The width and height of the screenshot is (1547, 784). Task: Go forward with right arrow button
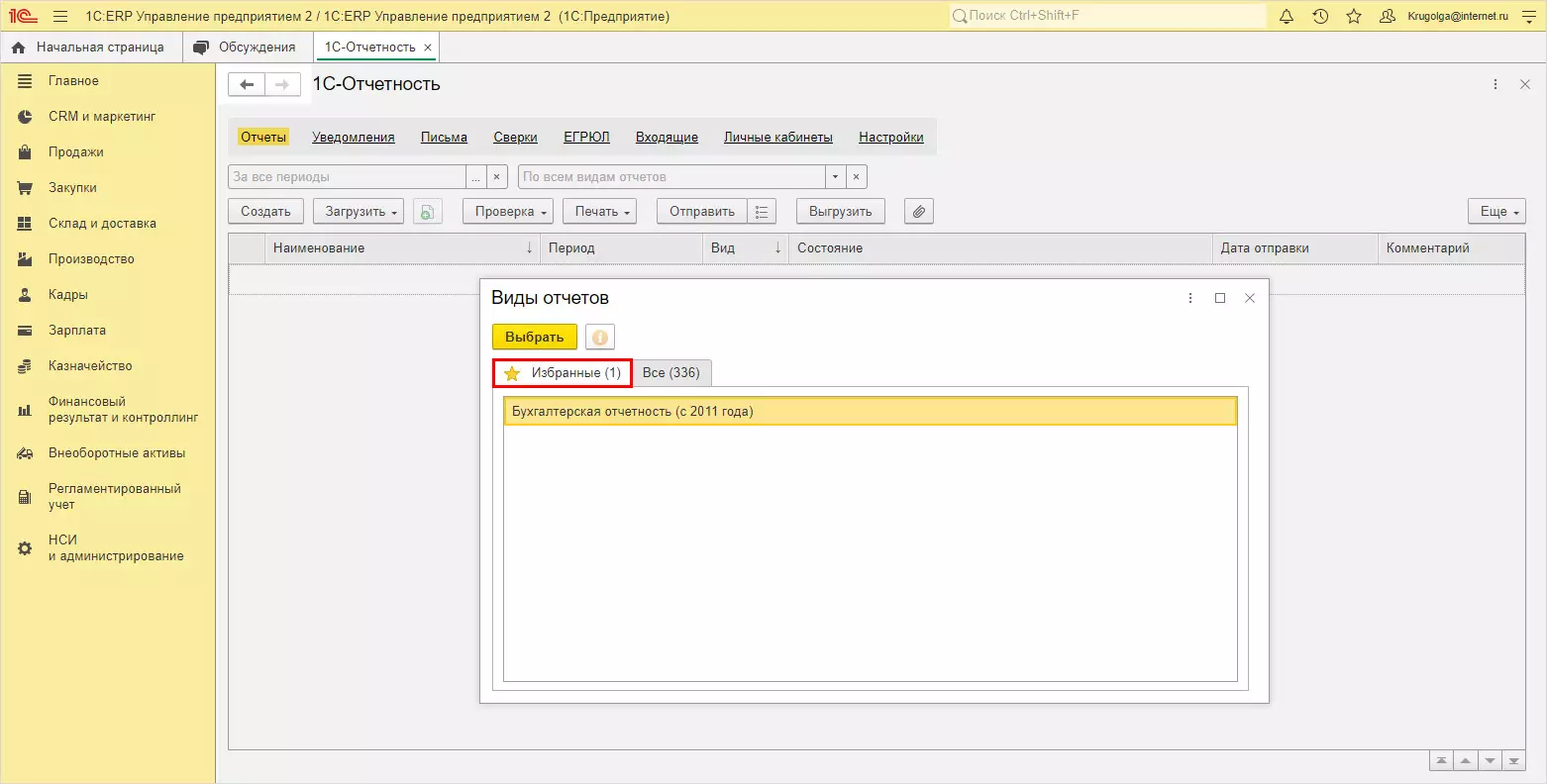[x=282, y=85]
